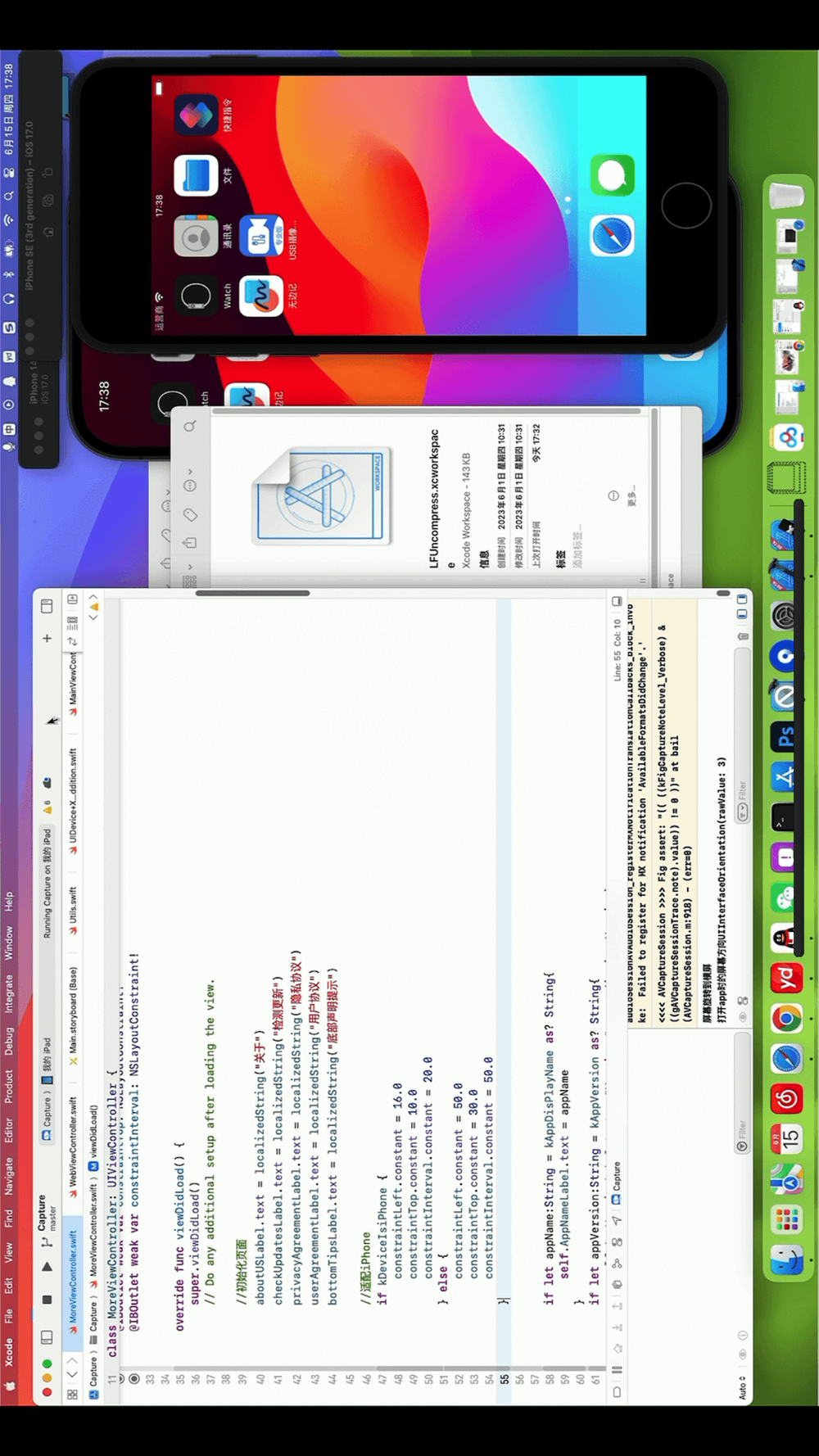The image size is (819, 1456).
Task: Click the issue warning triangle in jump bar
Action: 93,607
